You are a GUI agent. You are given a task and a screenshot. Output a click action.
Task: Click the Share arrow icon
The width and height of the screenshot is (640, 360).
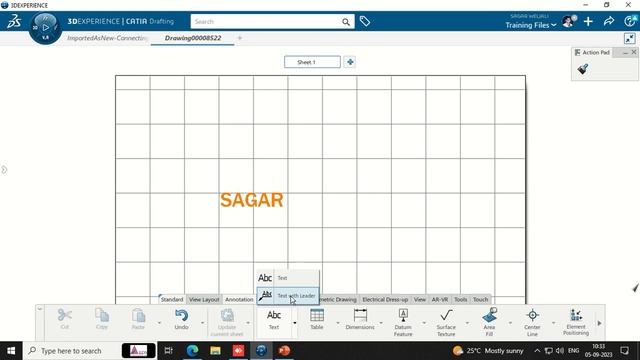pos(609,21)
